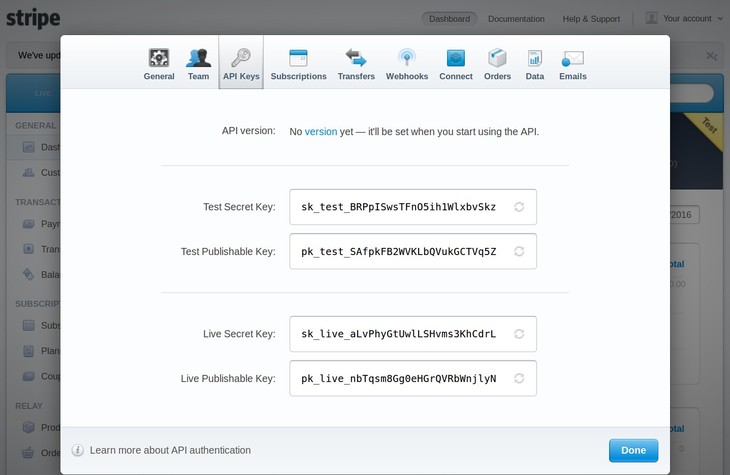Click the Dashboard sidebar icon
The image size is (730, 475).
coord(28,147)
